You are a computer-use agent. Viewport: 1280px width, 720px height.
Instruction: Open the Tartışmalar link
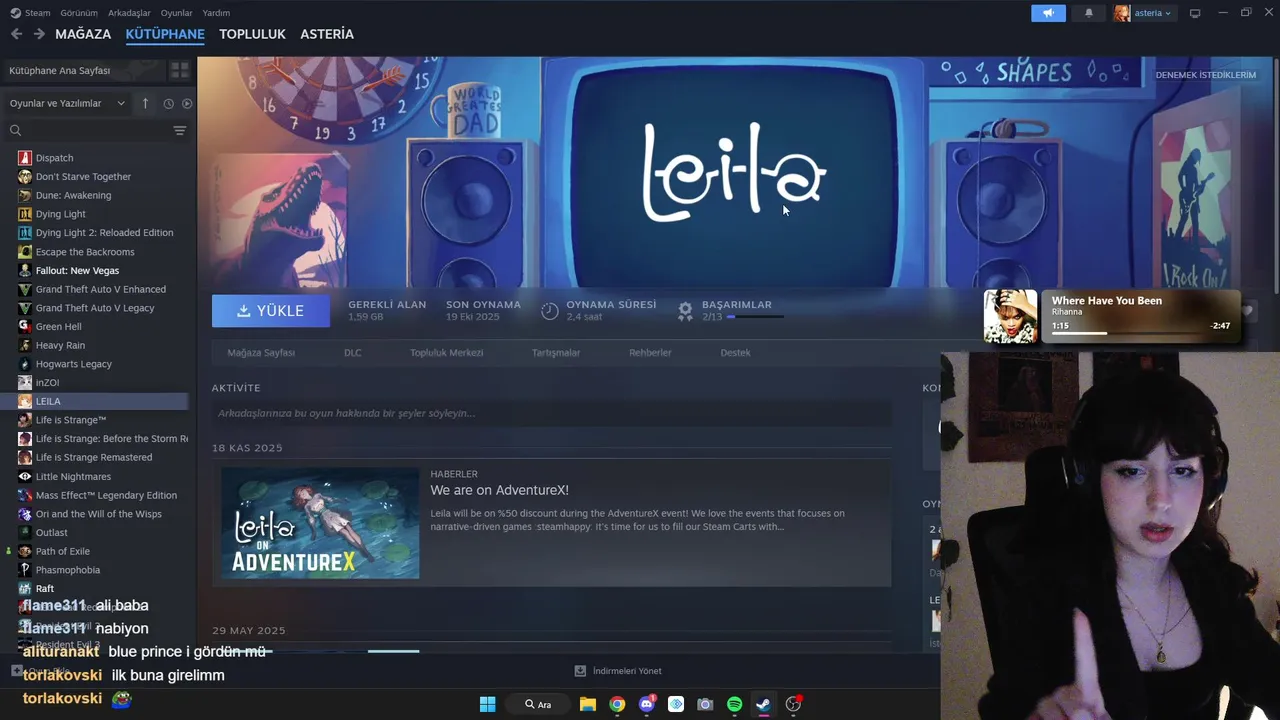point(556,352)
